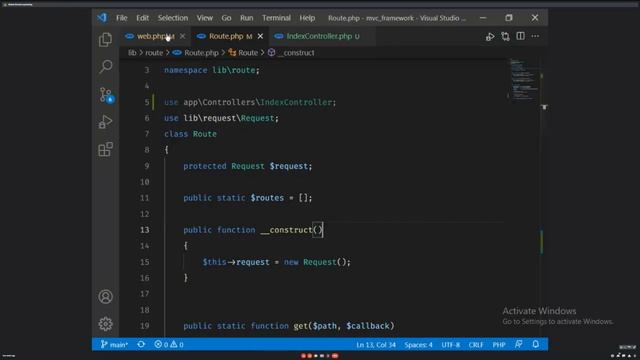
Task: Open the Help menu
Action: pyautogui.click(x=307, y=18)
